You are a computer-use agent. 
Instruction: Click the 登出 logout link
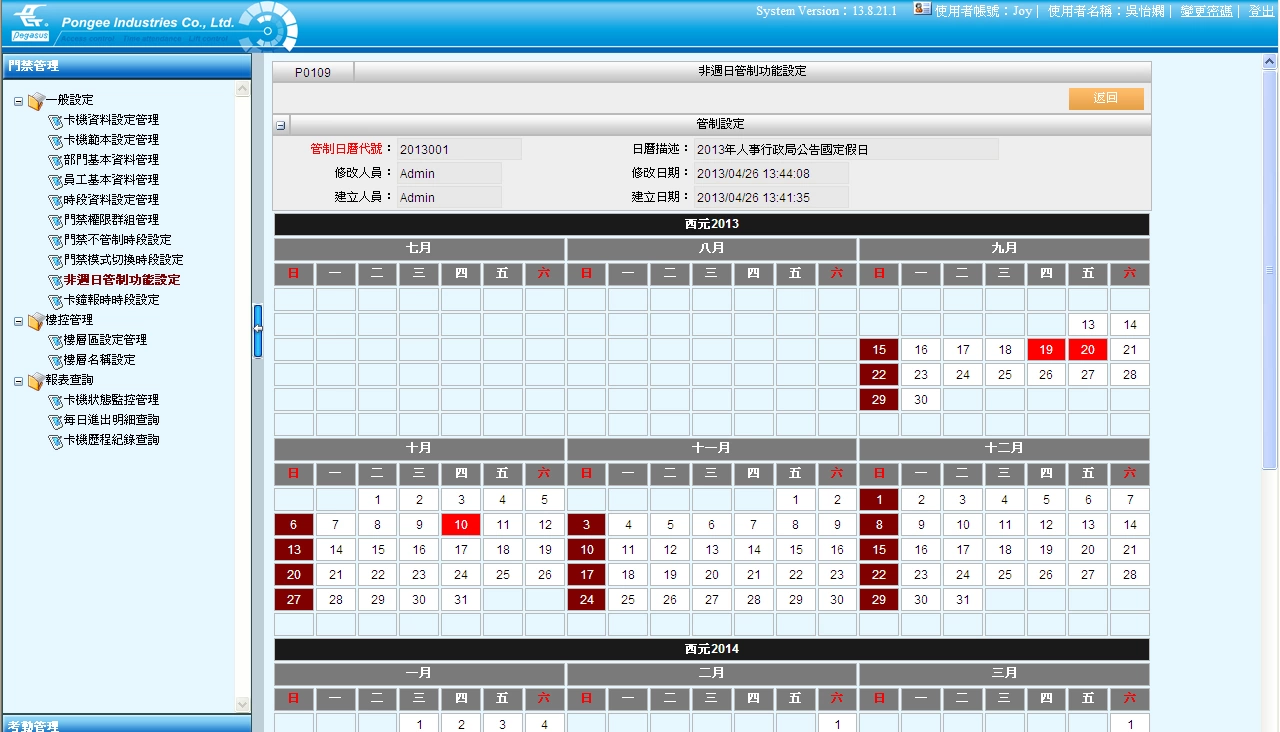[x=1259, y=10]
